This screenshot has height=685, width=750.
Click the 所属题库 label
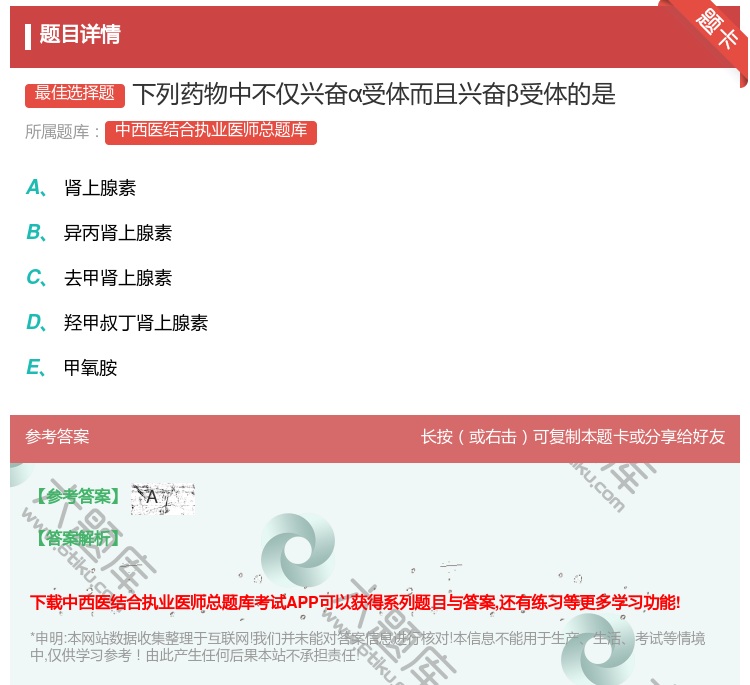63,132
